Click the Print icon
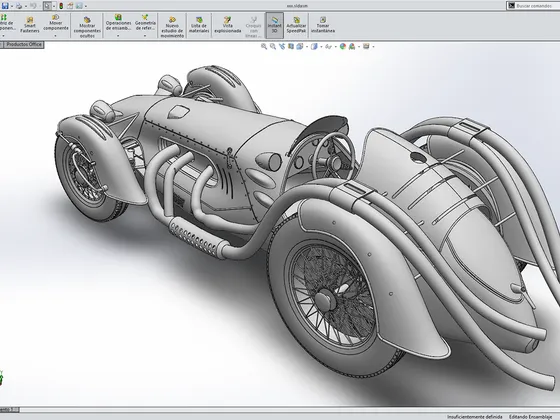560x420 pixels. pyautogui.click(x=19, y=6)
